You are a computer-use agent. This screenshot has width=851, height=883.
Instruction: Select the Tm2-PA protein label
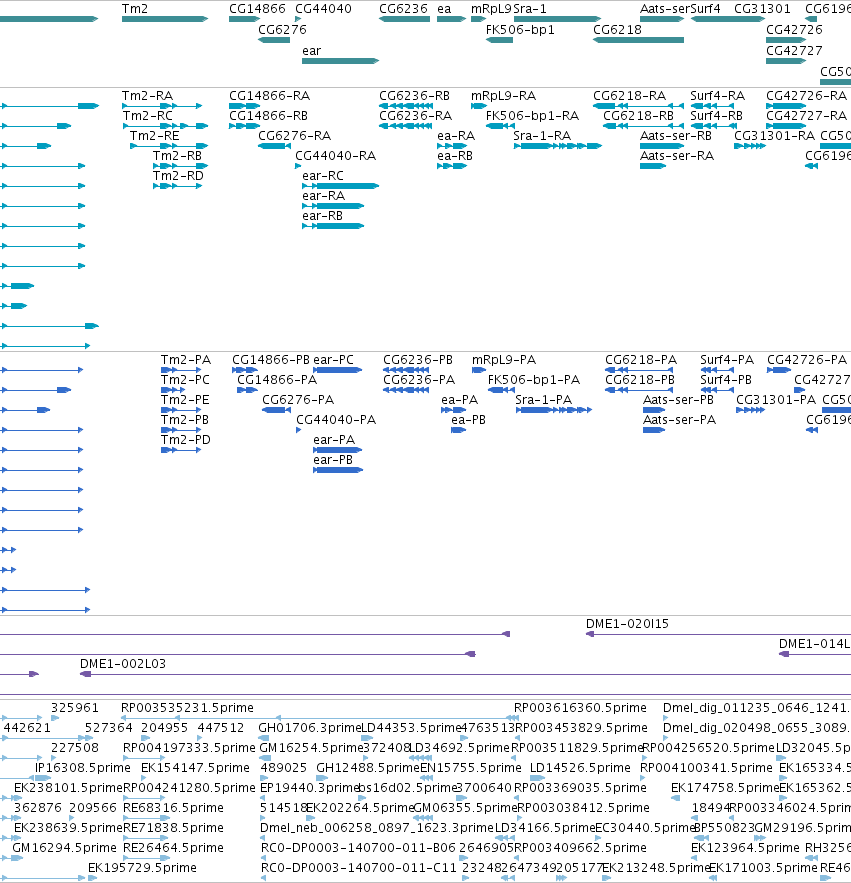point(186,360)
